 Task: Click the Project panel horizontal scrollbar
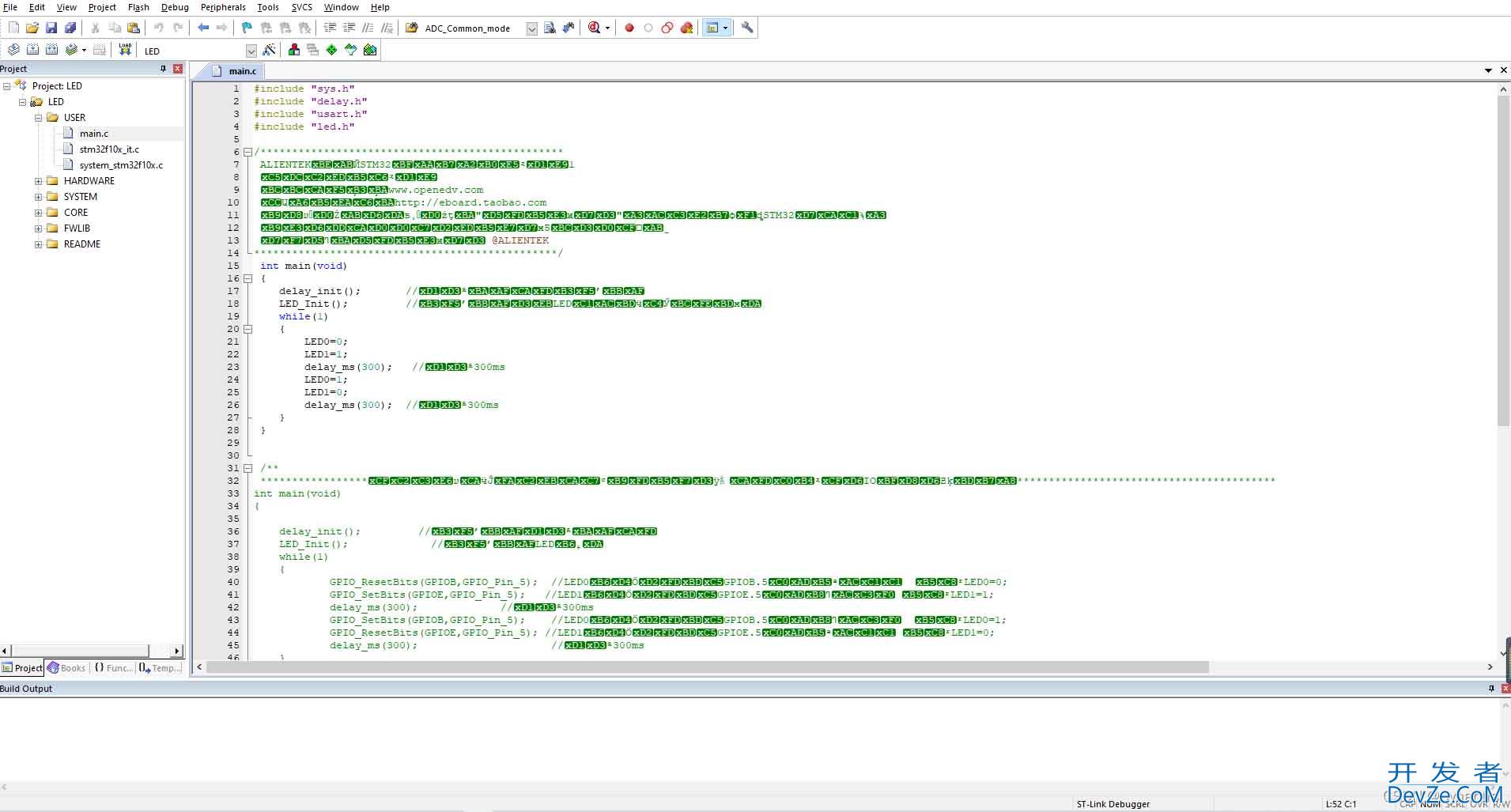coord(80,651)
